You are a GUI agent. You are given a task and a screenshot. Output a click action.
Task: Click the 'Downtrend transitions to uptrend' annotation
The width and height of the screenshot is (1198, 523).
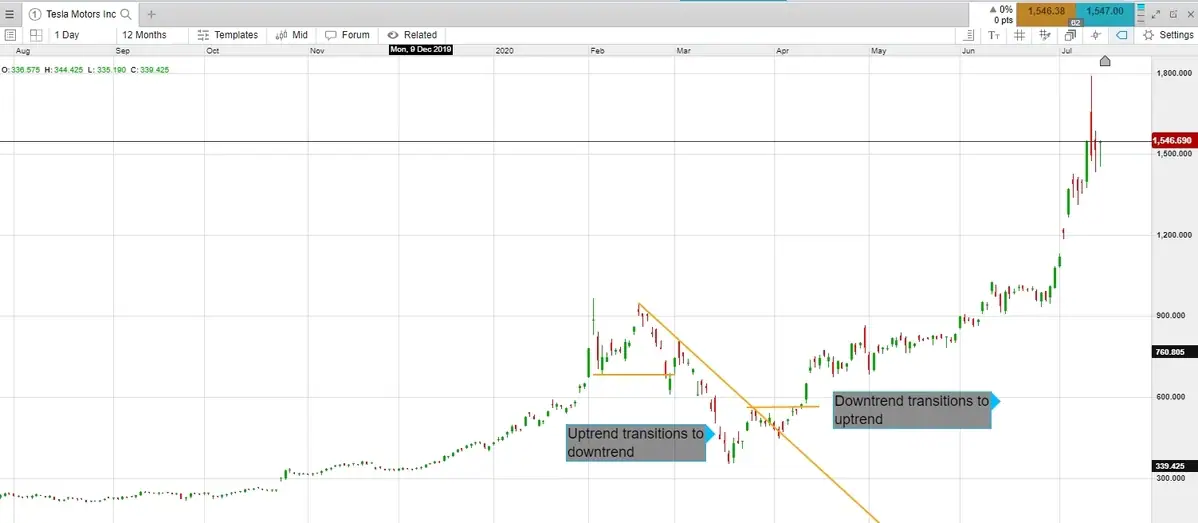[x=911, y=410]
